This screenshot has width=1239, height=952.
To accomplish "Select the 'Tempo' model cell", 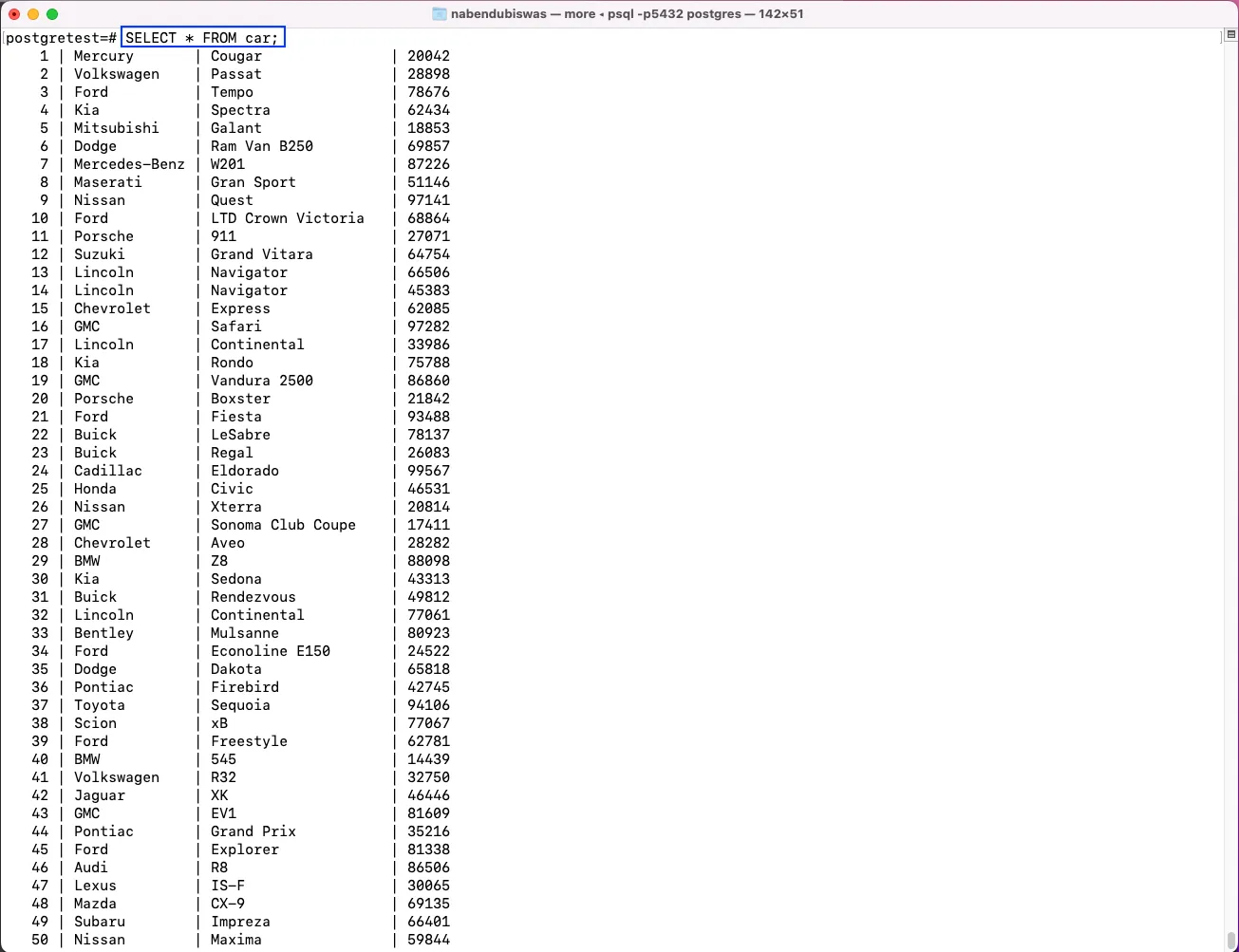I will 232,92.
